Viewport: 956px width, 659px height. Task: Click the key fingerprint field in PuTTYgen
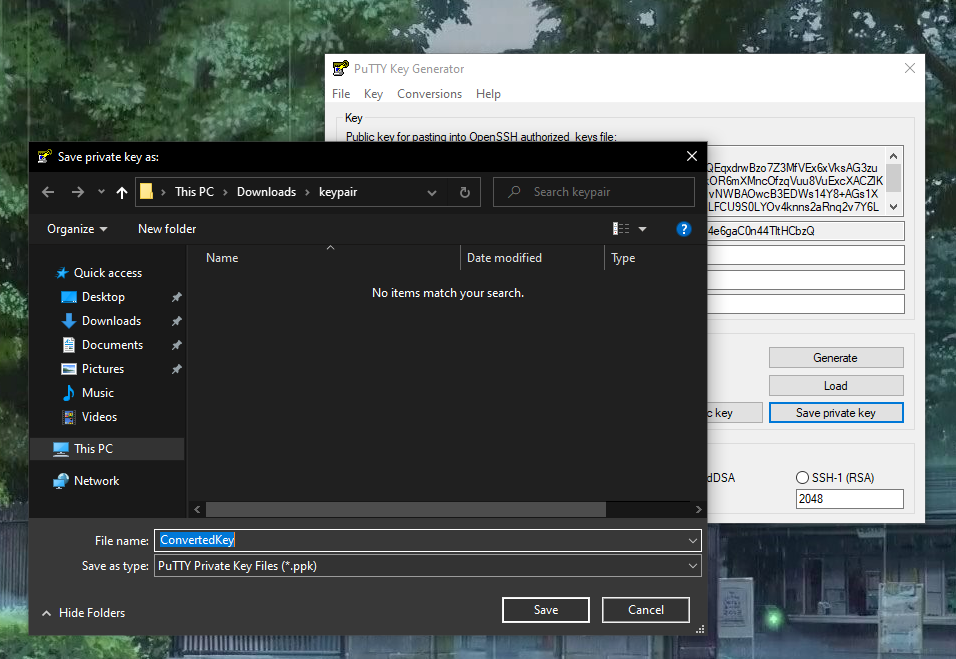pyautogui.click(x=805, y=231)
